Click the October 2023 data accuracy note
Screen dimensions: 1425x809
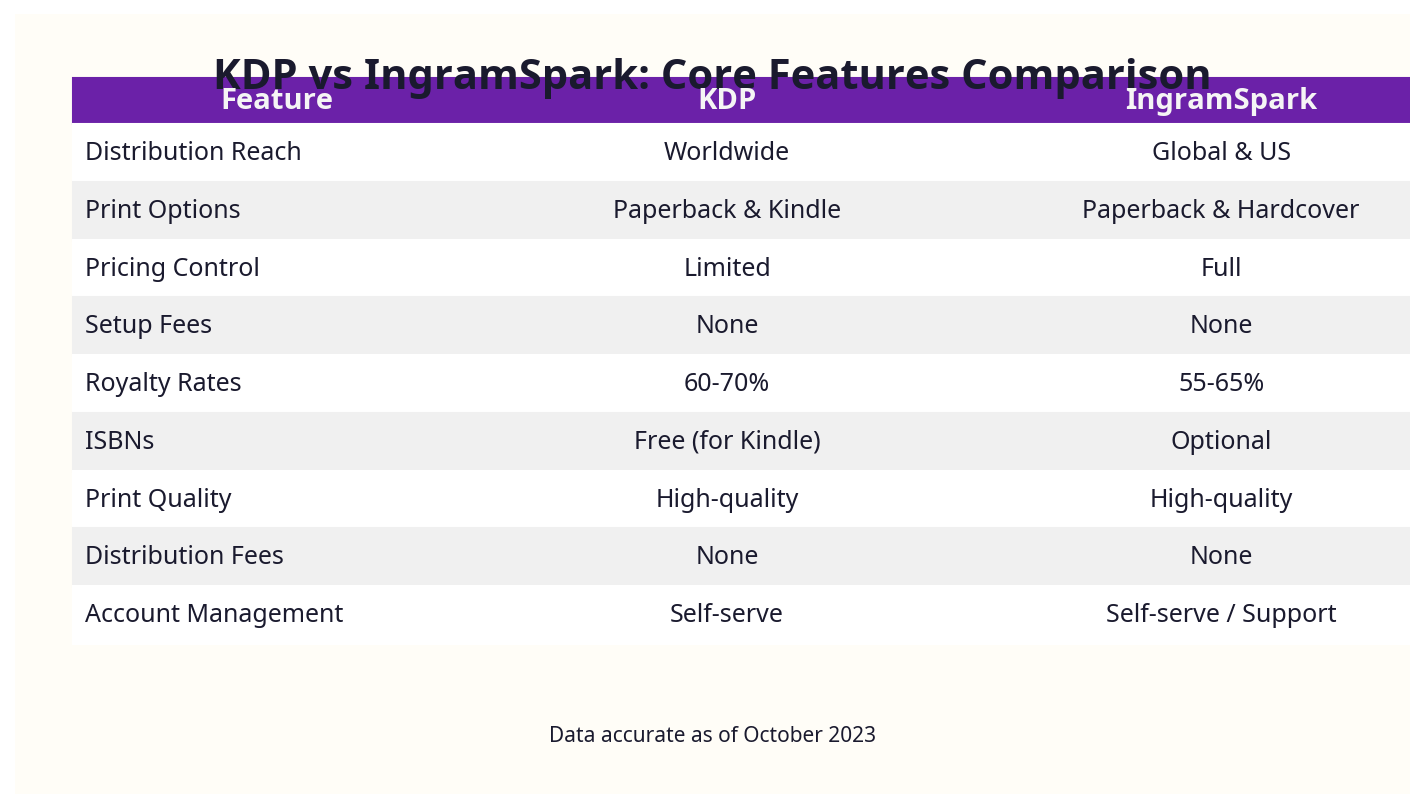pyautogui.click(x=712, y=734)
